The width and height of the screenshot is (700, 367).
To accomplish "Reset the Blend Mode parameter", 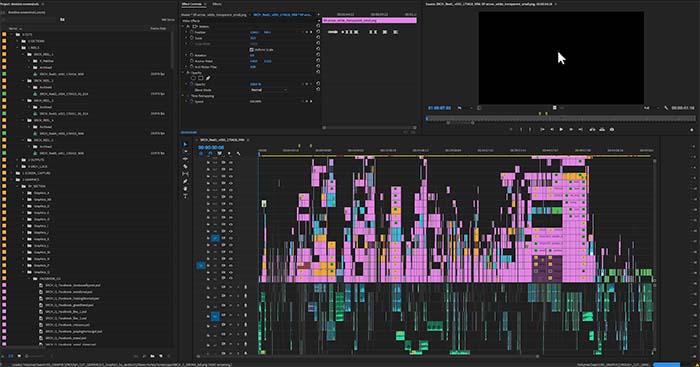I will pos(318,89).
